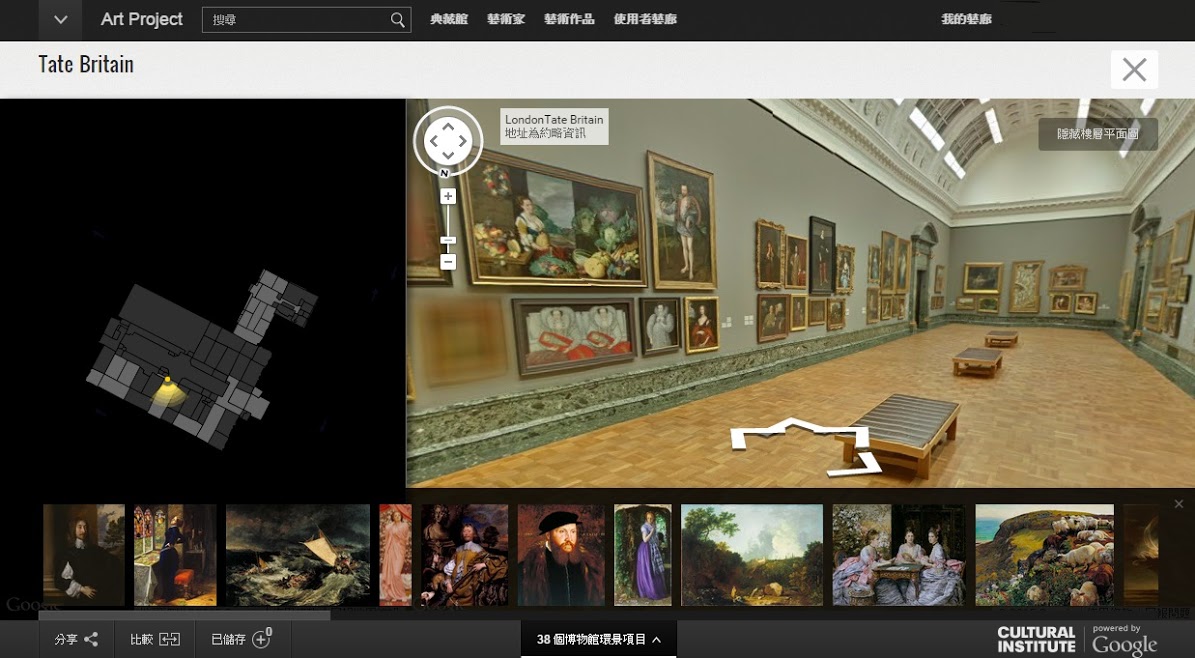The height and width of the screenshot is (658, 1195).
Task: Close the thumbnail filmstrip with small x
Action: 1179,504
